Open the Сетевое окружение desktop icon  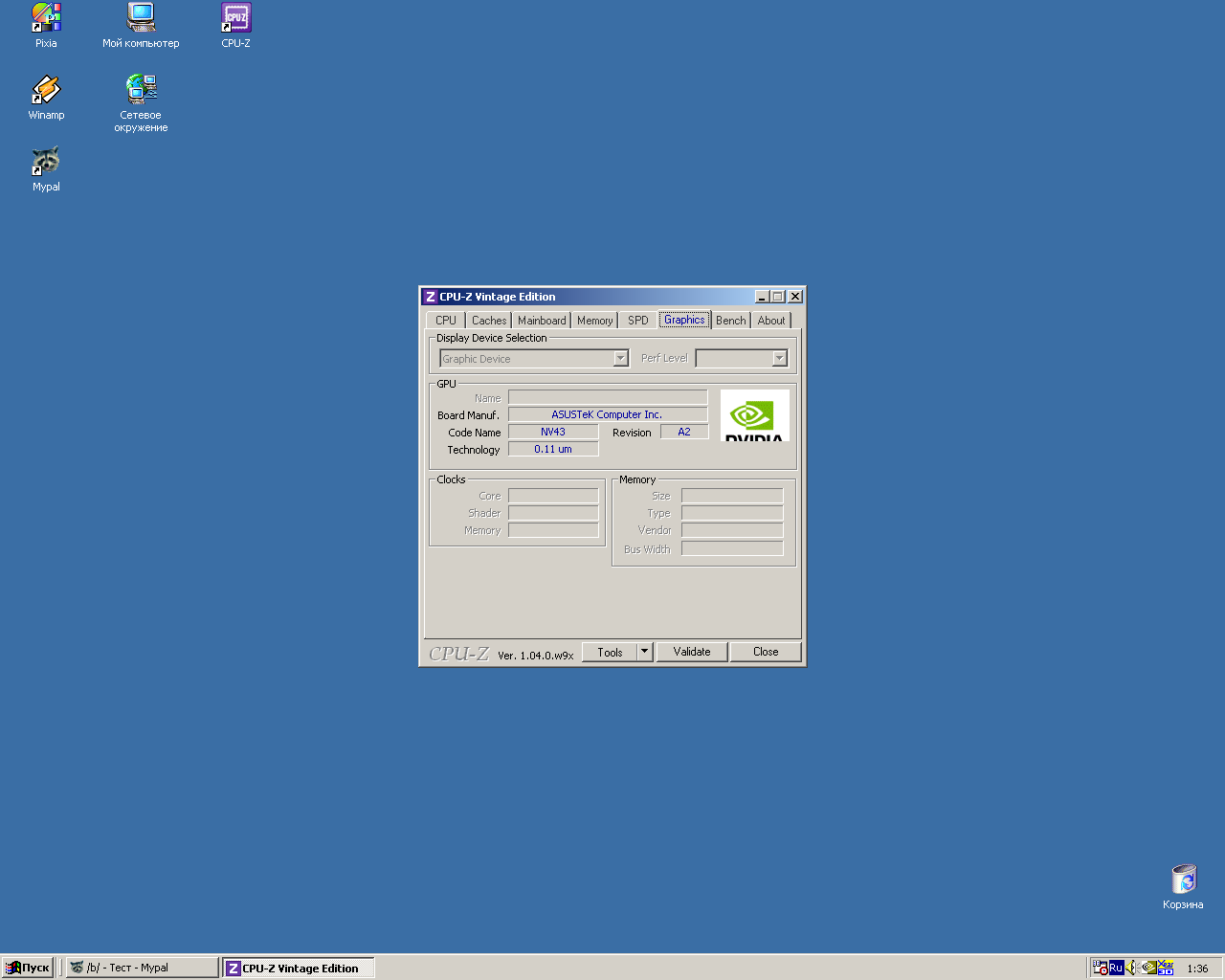tap(141, 102)
